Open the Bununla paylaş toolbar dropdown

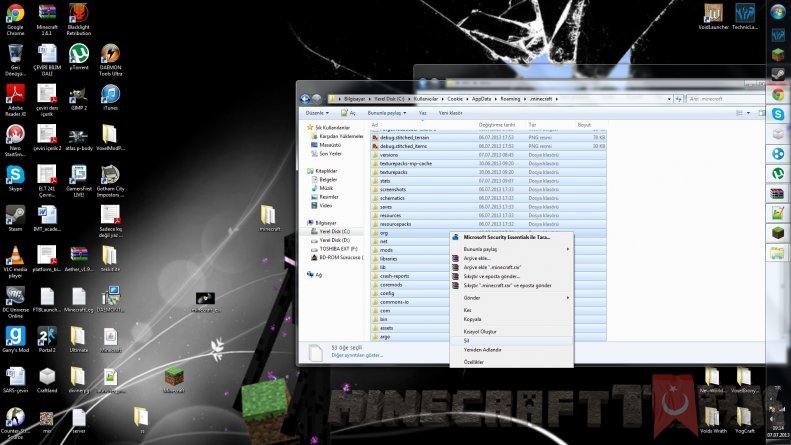pyautogui.click(x=386, y=113)
